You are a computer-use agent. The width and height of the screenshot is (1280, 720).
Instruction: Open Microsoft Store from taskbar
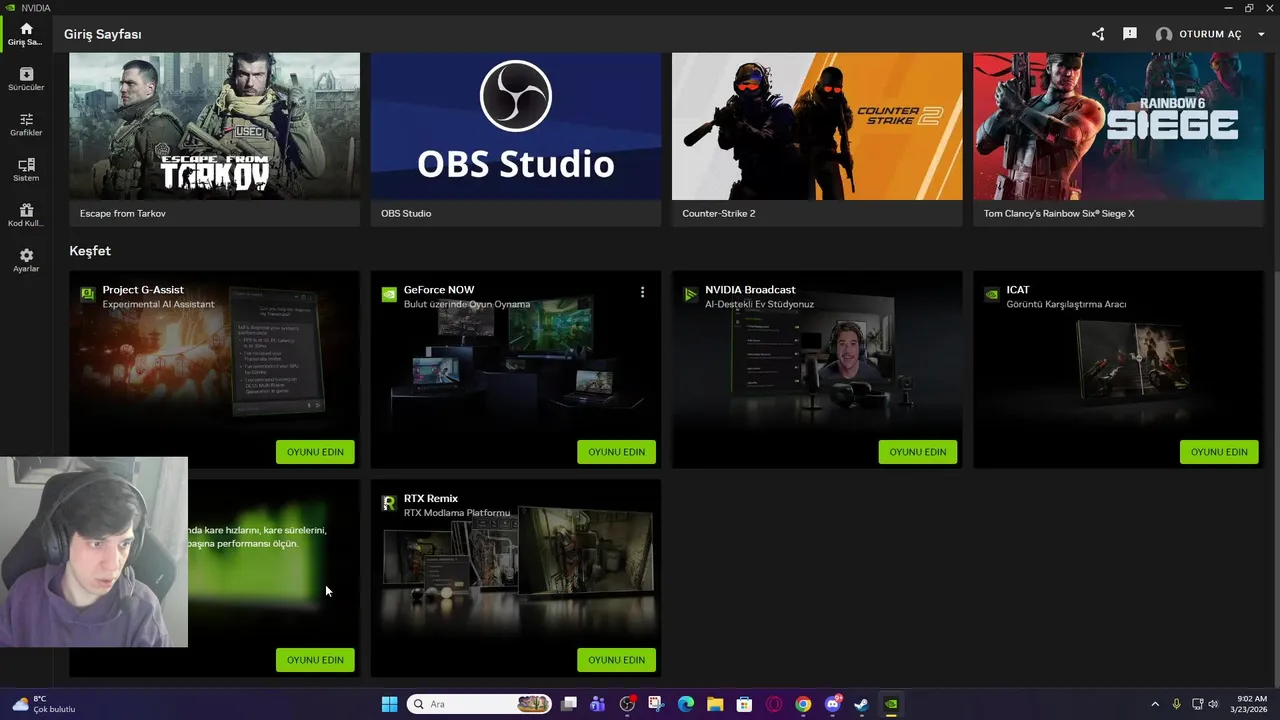[744, 704]
